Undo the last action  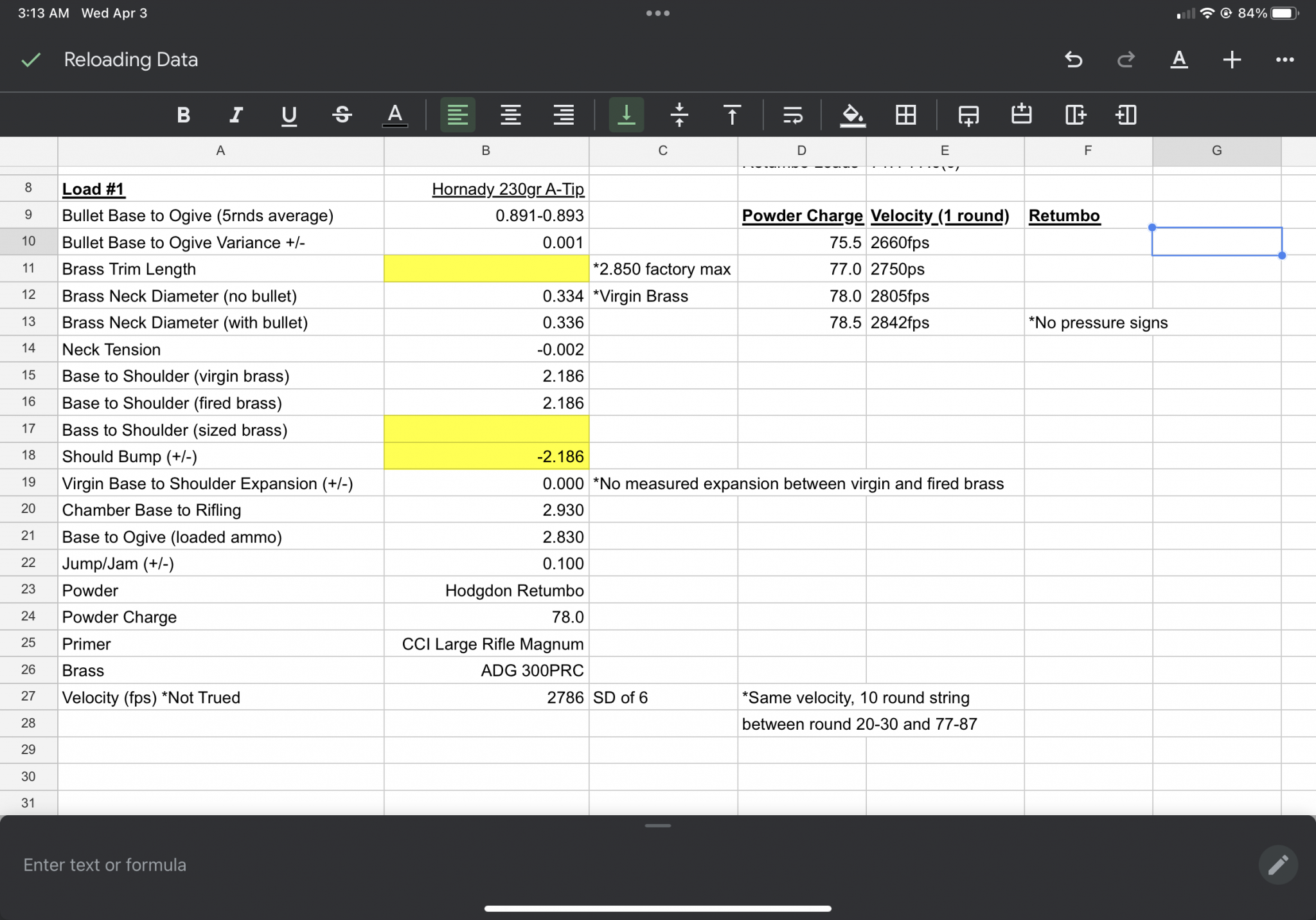pos(1073,60)
